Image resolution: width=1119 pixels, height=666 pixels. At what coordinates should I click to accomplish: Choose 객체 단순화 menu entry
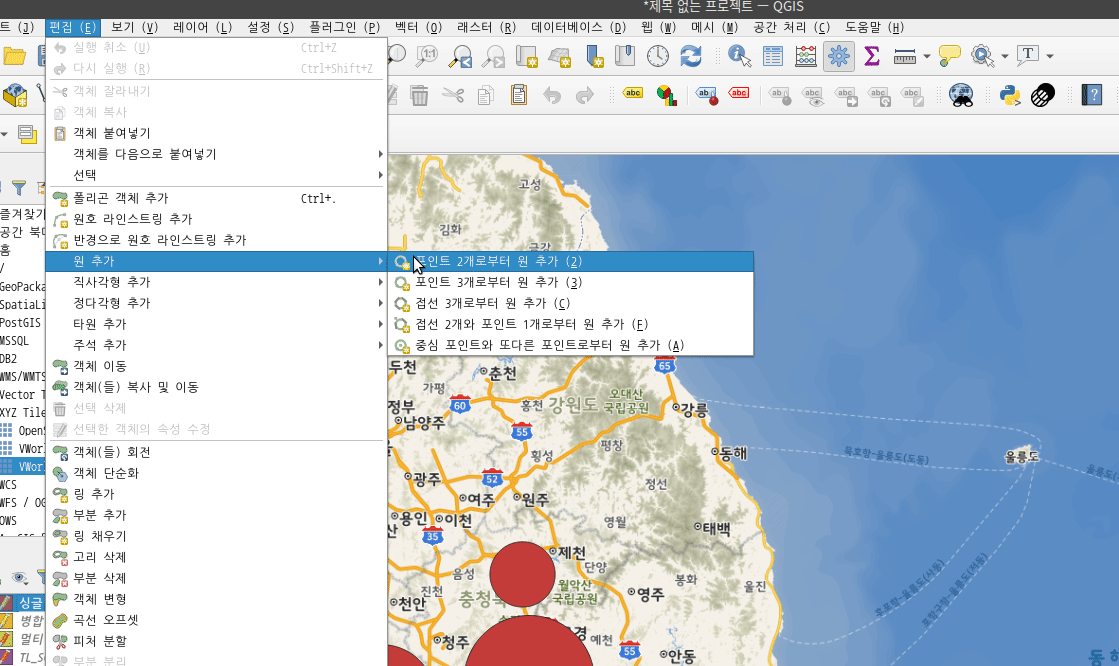pos(216,473)
